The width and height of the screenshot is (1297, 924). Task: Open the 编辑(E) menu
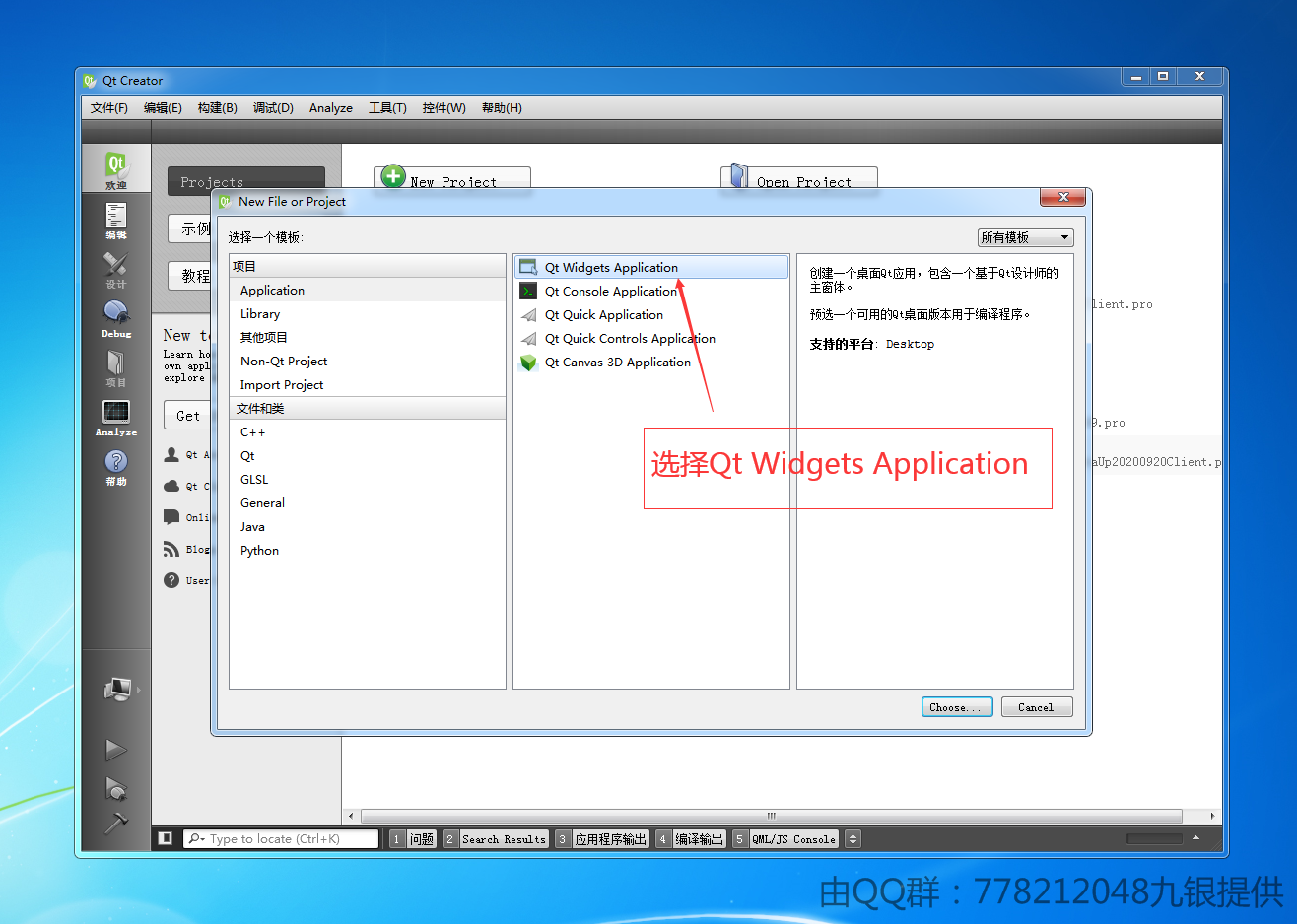[163, 108]
